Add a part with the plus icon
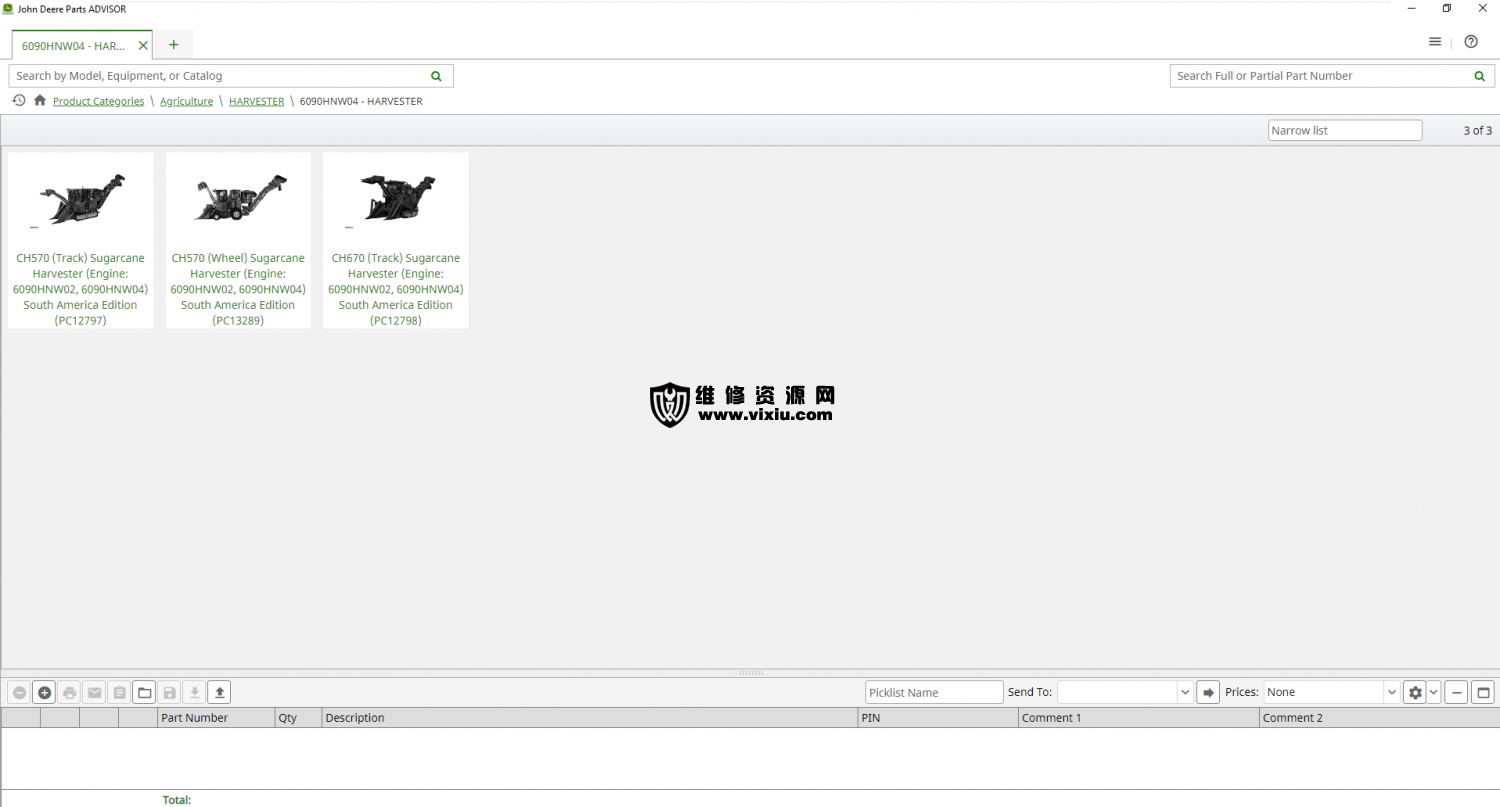 coord(44,692)
